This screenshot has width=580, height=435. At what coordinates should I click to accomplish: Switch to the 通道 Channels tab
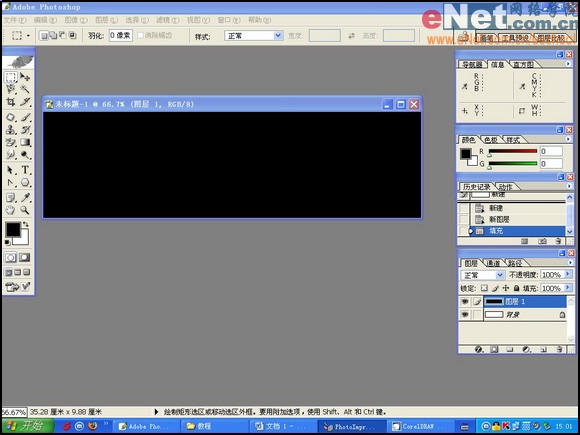(x=493, y=263)
